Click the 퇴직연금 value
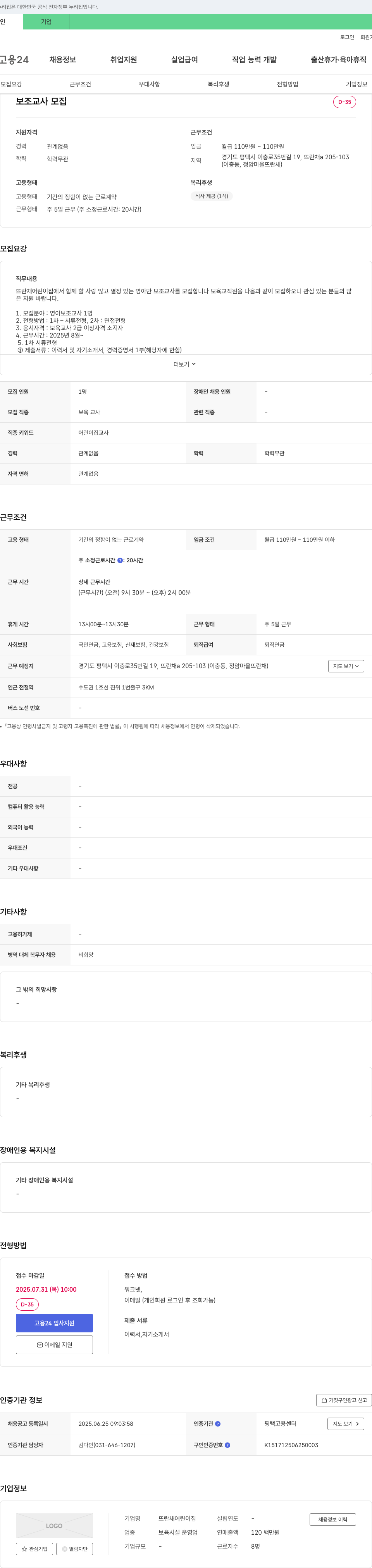The width and height of the screenshot is (372, 1568). [x=275, y=644]
